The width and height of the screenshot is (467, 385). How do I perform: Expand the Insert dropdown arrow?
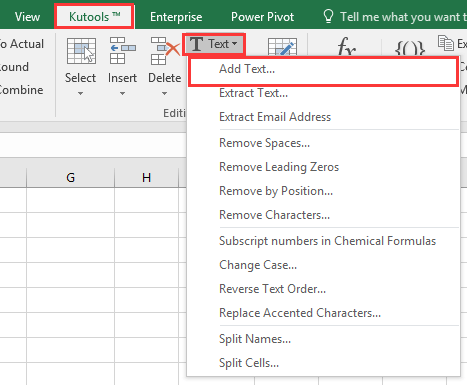click(x=122, y=94)
